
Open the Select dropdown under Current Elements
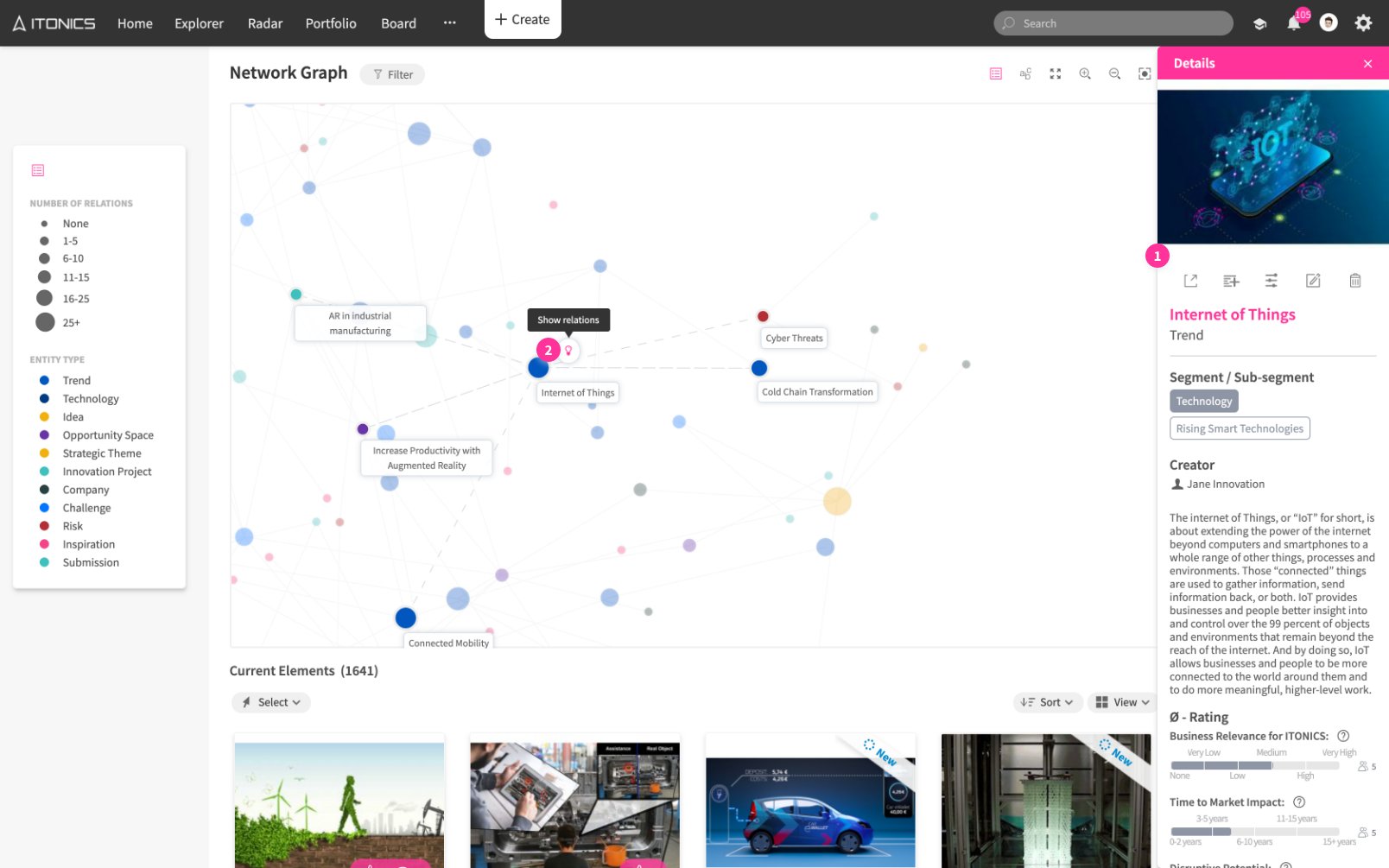(x=271, y=702)
